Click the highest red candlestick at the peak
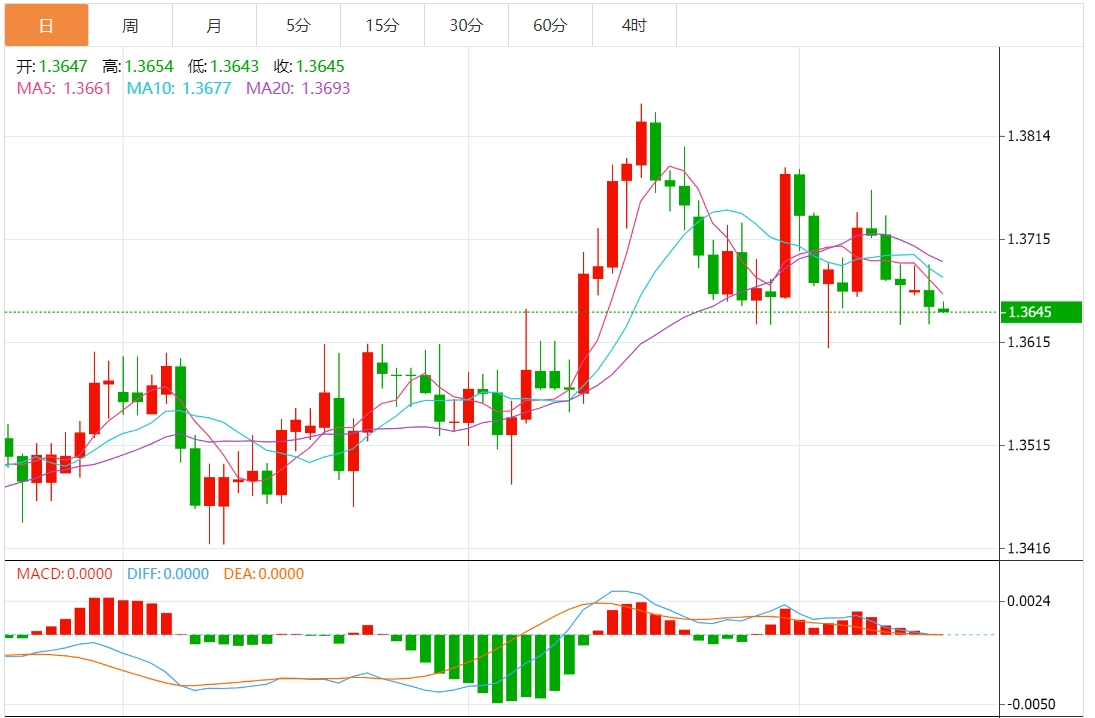 [641, 143]
